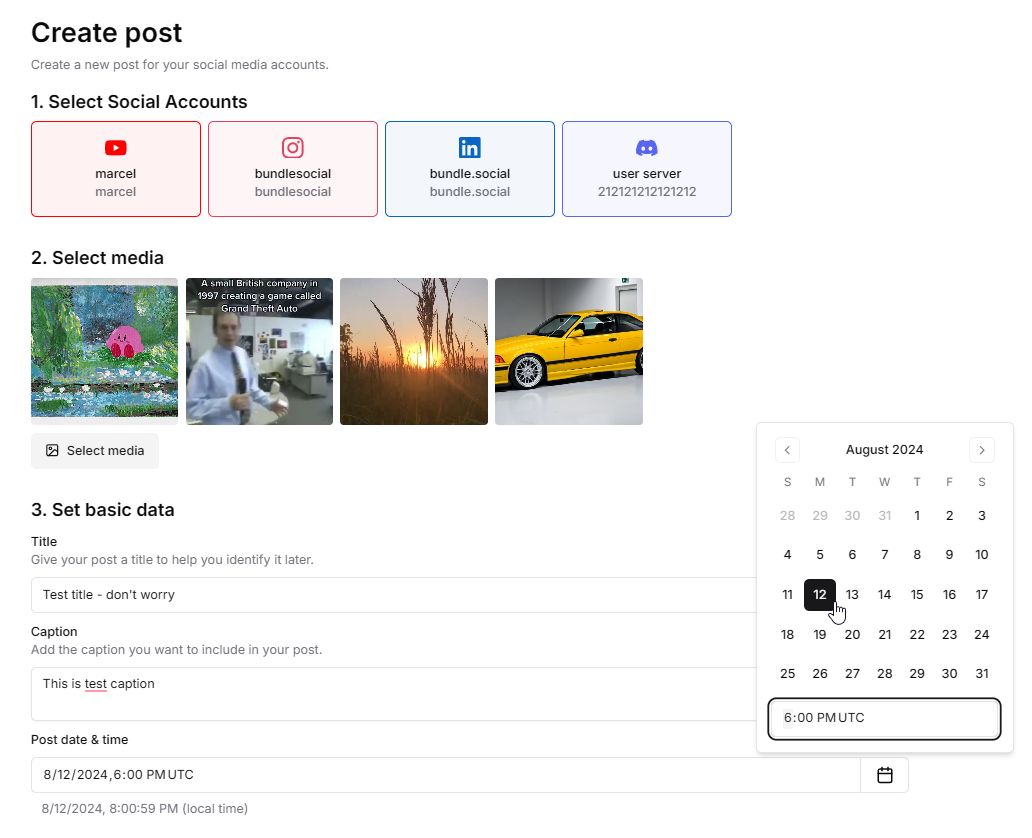Click the Select media button

pyautogui.click(x=95, y=451)
